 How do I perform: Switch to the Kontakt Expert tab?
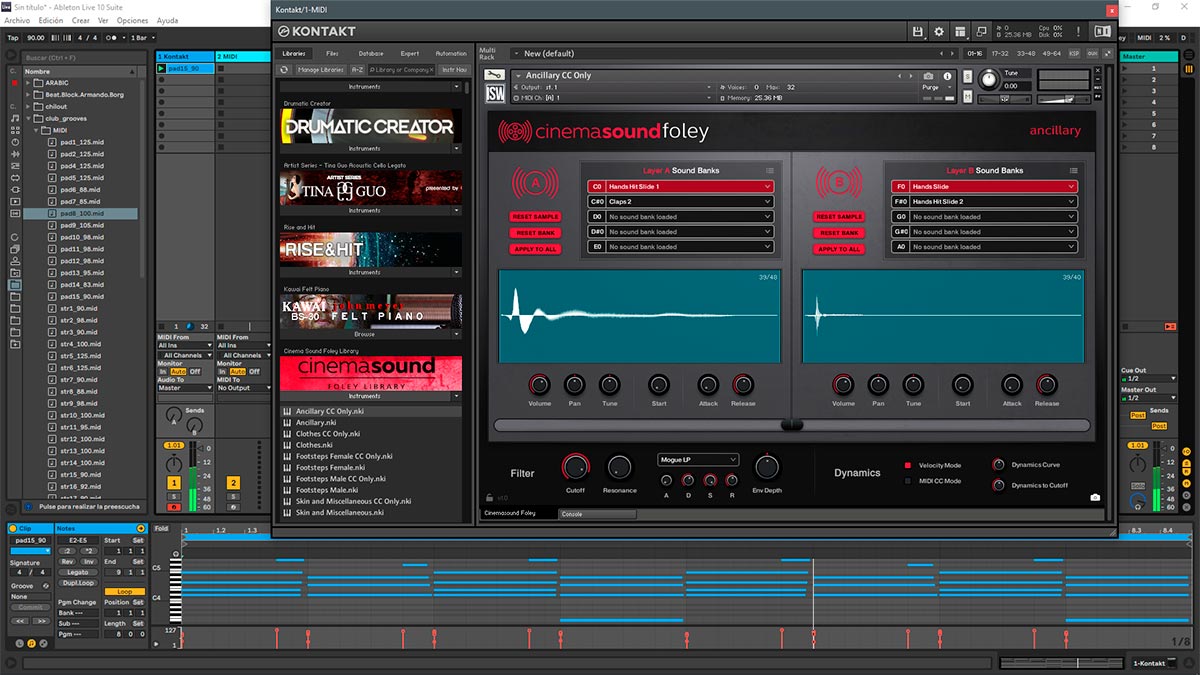click(x=410, y=53)
